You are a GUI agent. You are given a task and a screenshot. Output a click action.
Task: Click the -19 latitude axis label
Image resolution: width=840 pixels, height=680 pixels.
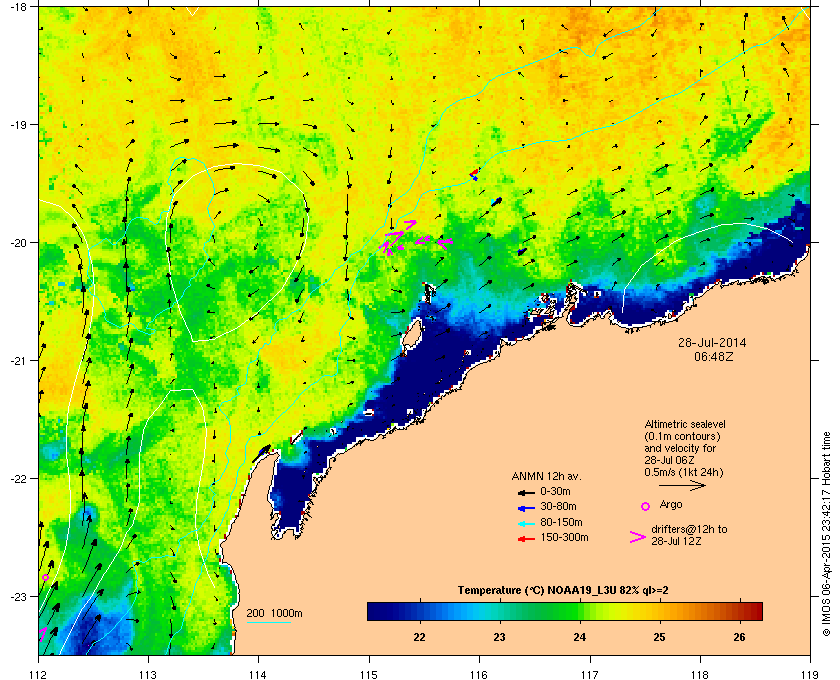[19, 124]
